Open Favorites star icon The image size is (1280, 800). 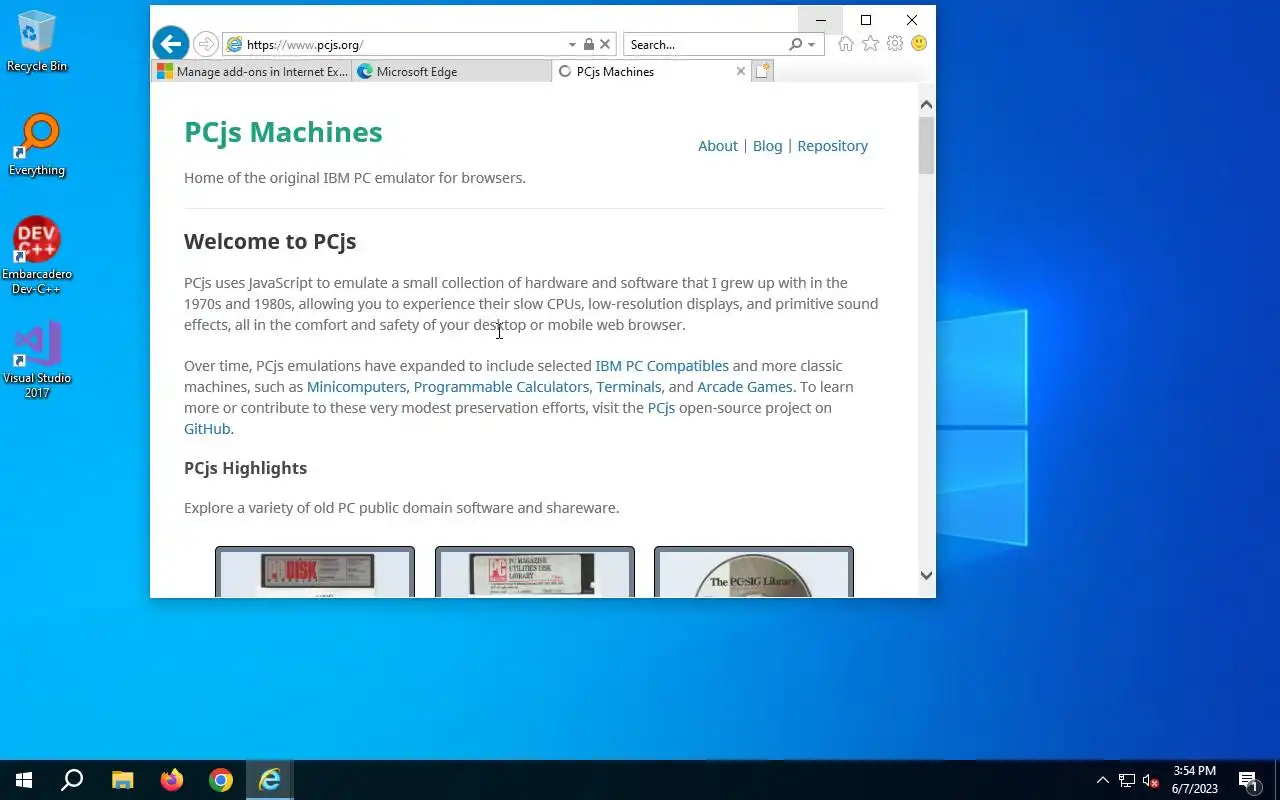871,44
